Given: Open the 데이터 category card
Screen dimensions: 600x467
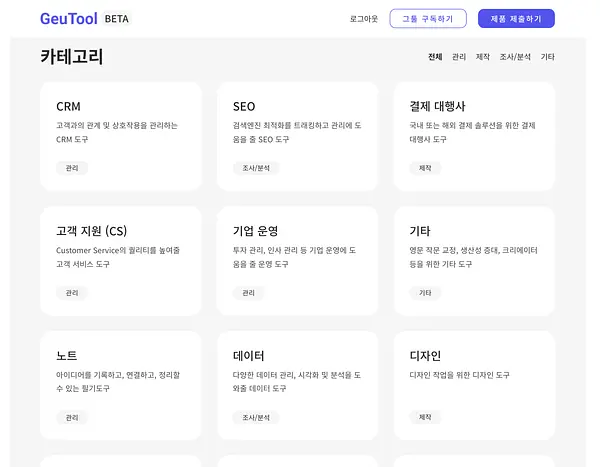Looking at the screenshot, I should point(297,385).
